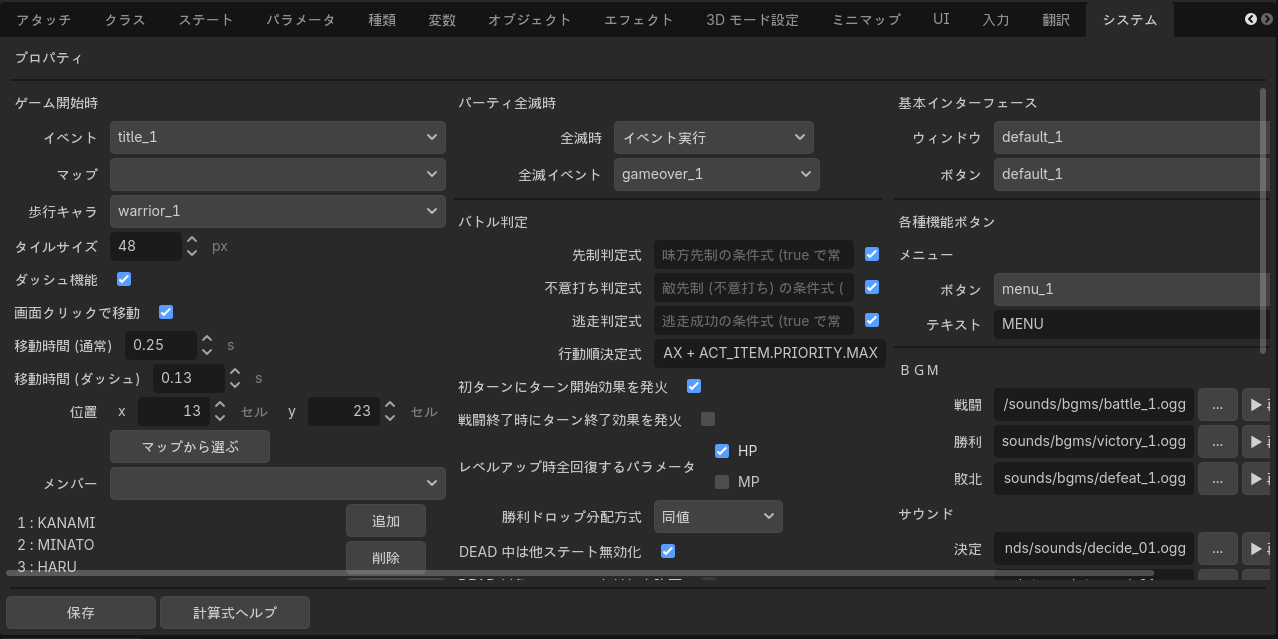
Task: Toggle 画面クリックで移動 checkbox
Action: [166, 312]
